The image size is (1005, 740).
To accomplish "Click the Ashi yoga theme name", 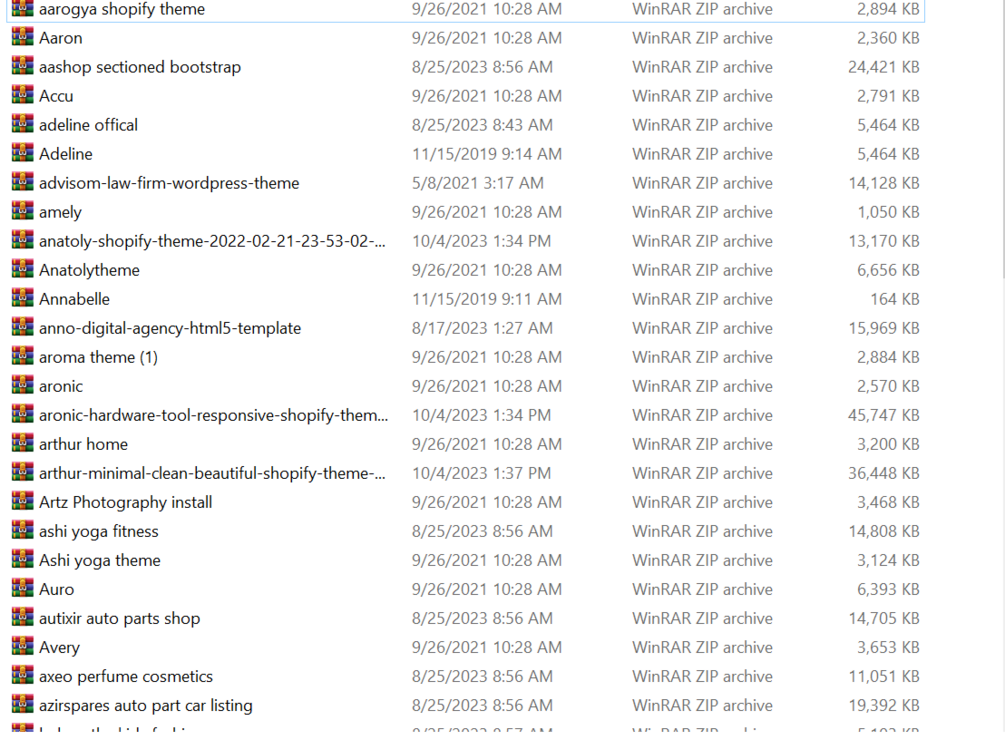I will (100, 561).
